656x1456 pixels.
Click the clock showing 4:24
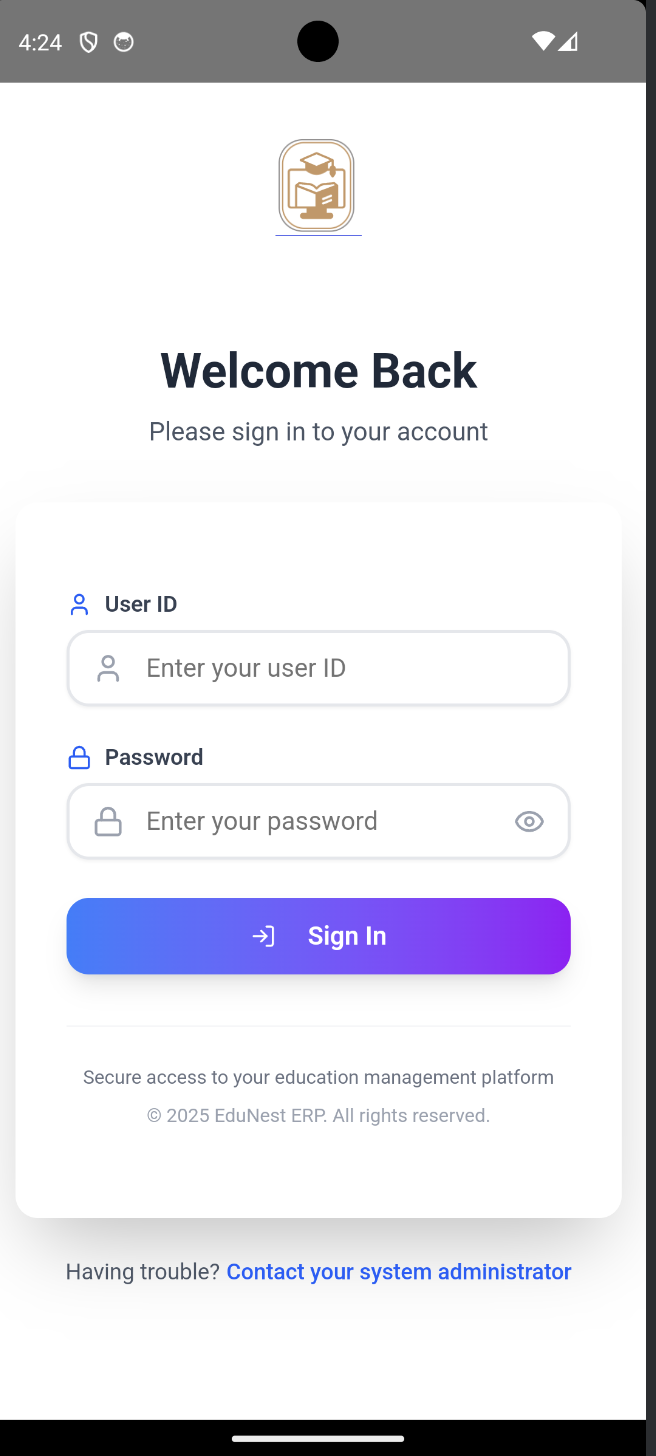tap(40, 42)
